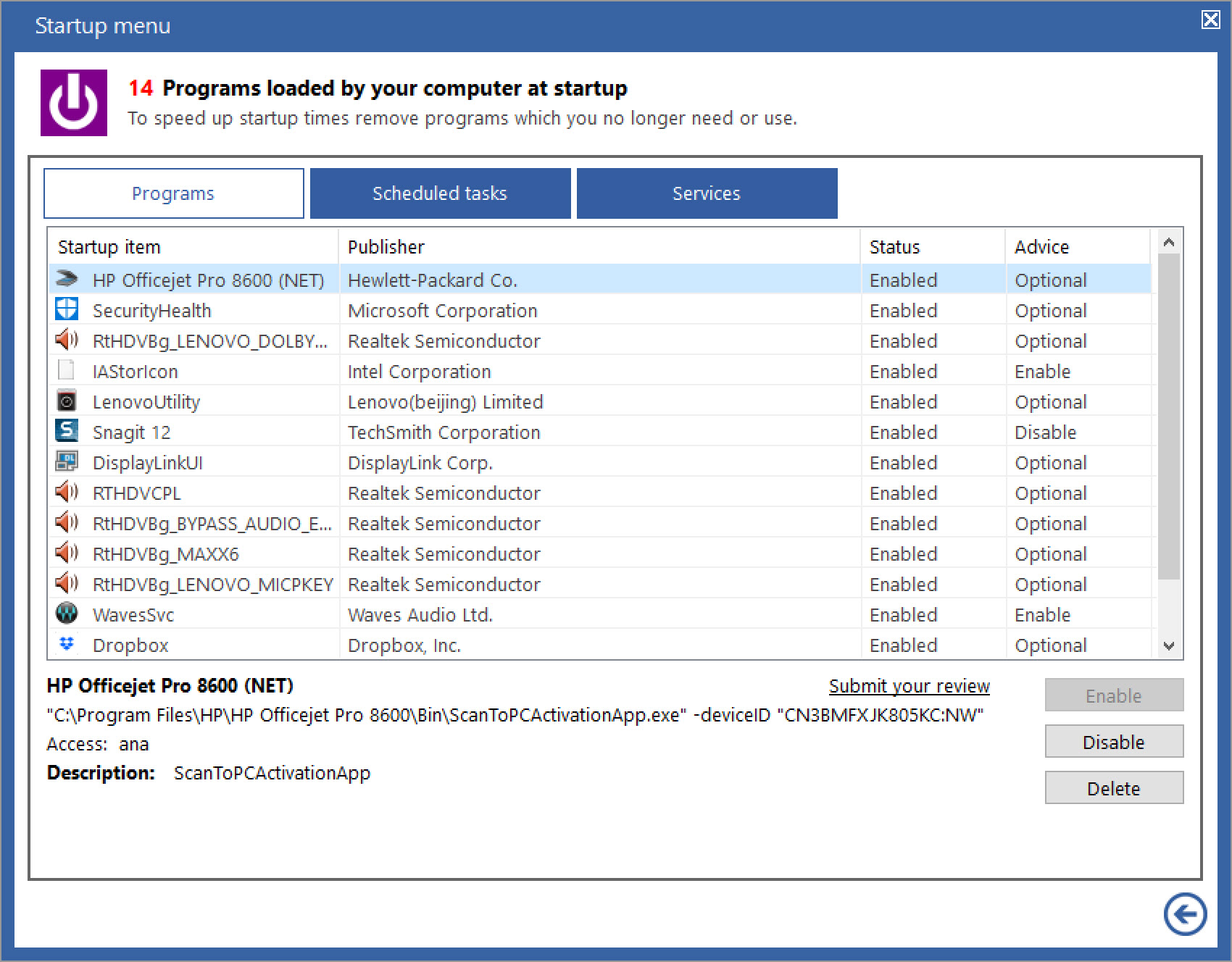Select the WavesSvc entry
Screen dimensions: 1232x962
(x=133, y=615)
